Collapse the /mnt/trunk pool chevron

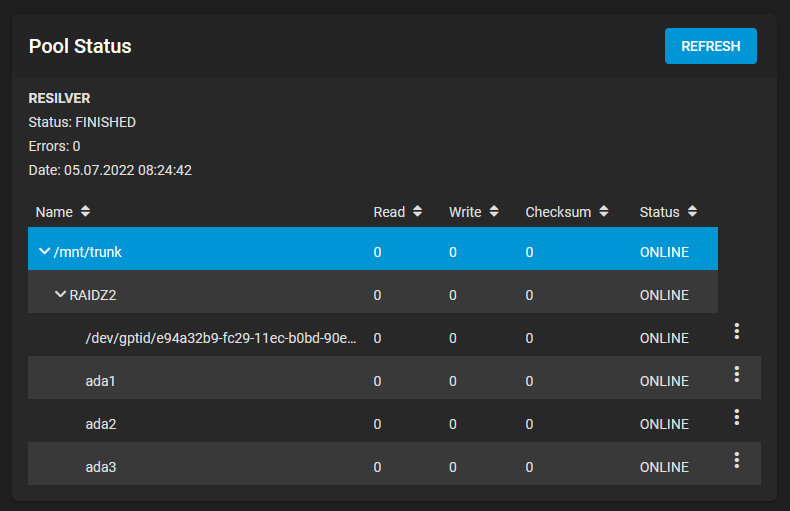coord(44,251)
